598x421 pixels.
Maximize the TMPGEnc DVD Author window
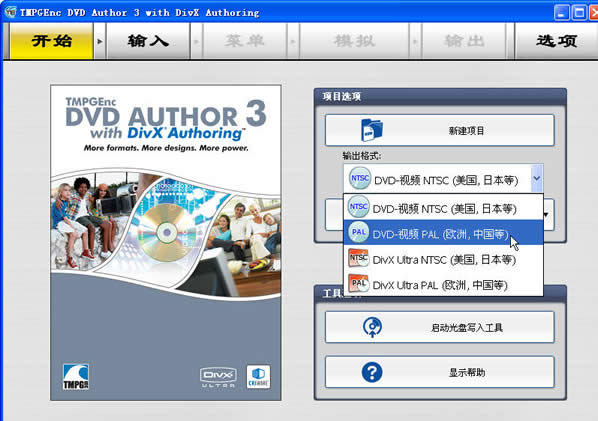pyautogui.click(x=579, y=13)
